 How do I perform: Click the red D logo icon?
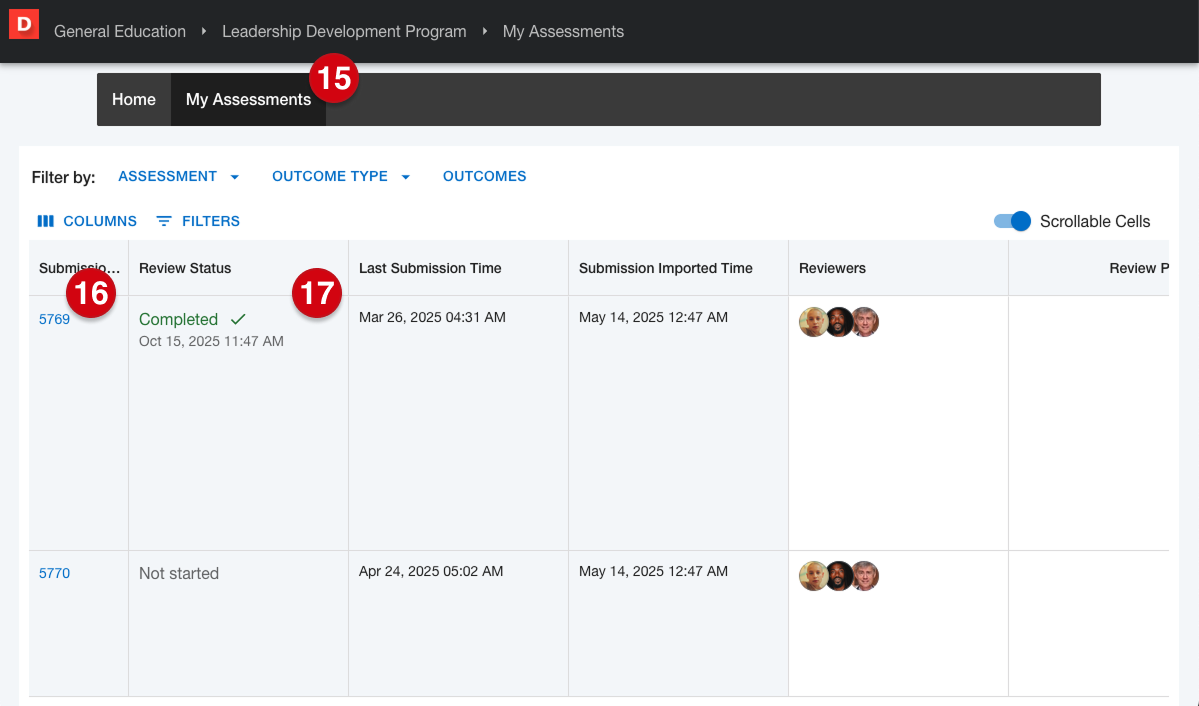(24, 24)
